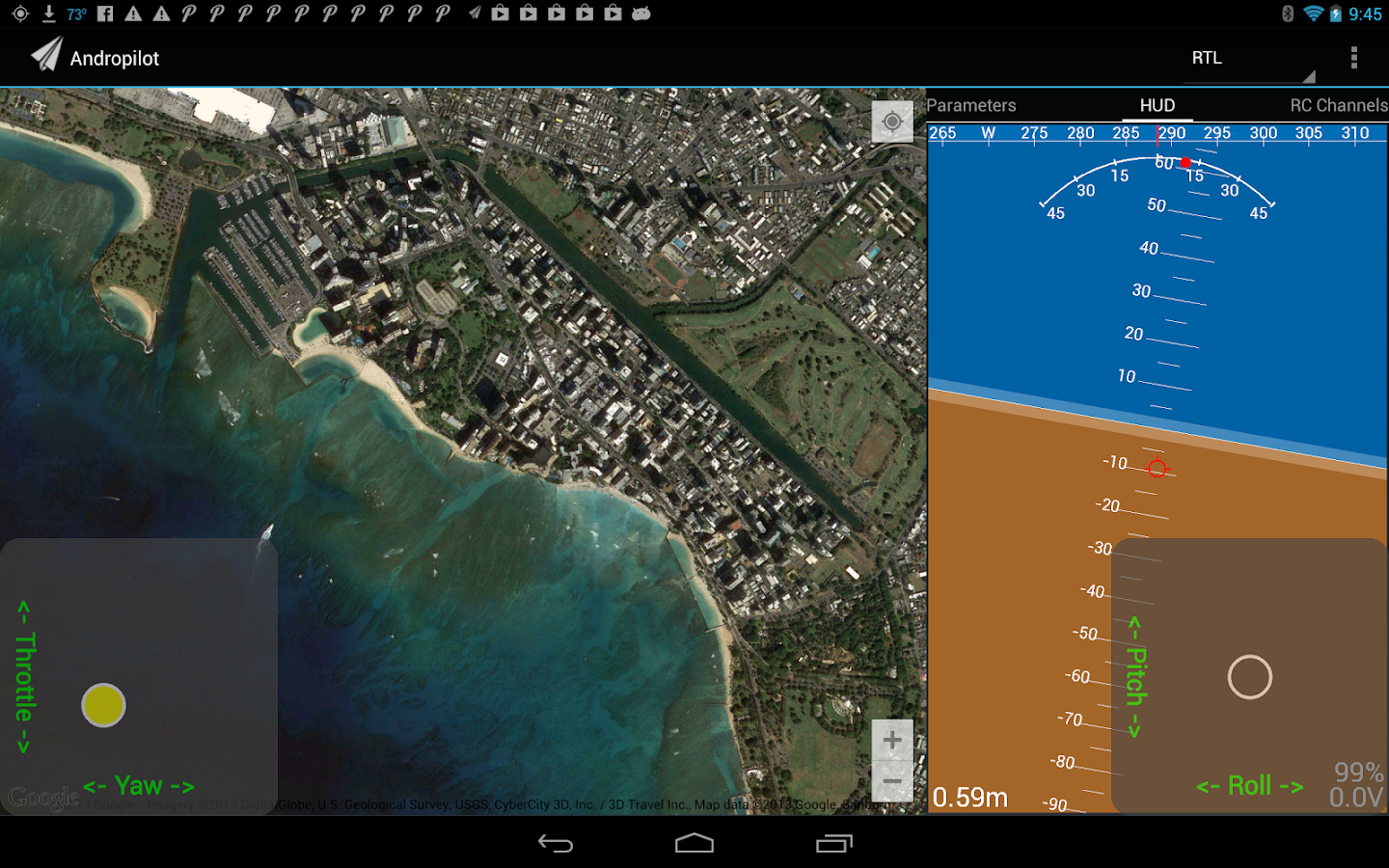The image size is (1389, 868).
Task: Zoom in the map with the plus button
Action: tap(892, 740)
